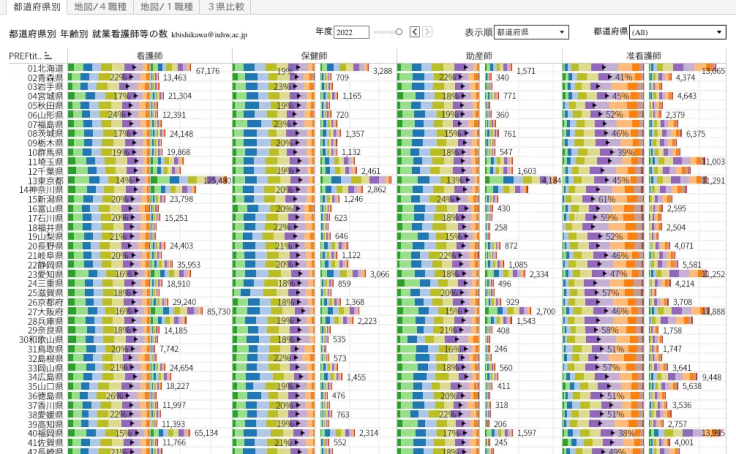Switch to the 都道府県別 tab
This screenshot has height=454, width=736.
pyautogui.click(x=37, y=7)
